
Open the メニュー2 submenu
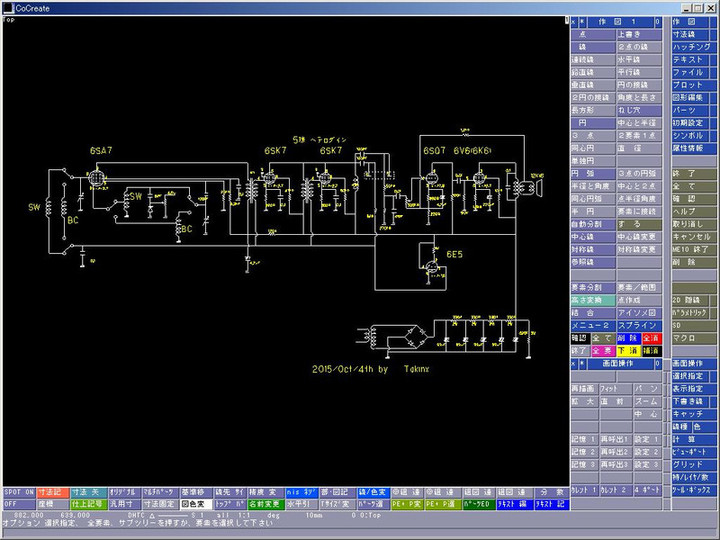coord(591,326)
